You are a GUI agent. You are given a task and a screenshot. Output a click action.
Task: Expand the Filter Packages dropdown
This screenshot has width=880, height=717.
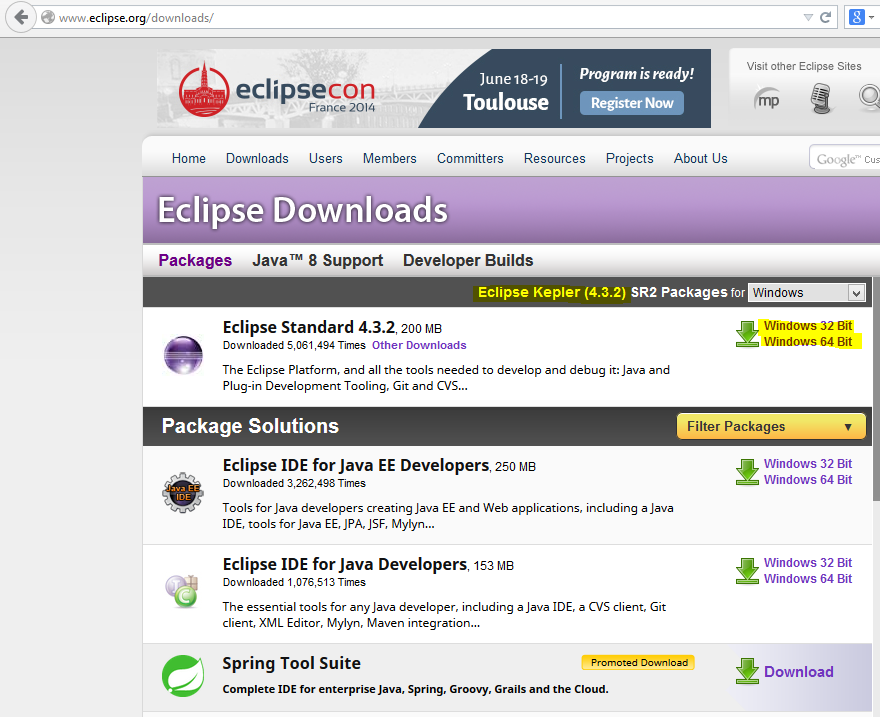(x=771, y=426)
